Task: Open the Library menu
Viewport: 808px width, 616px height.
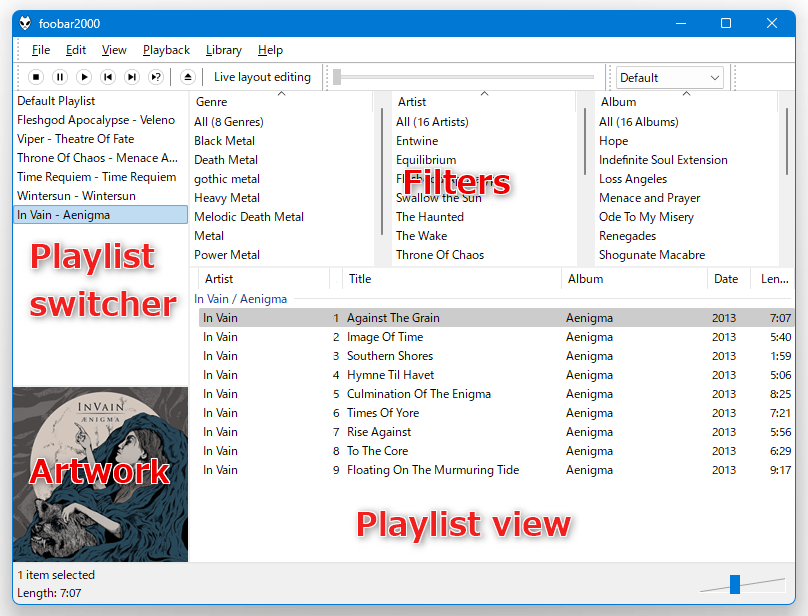Action: pyautogui.click(x=224, y=50)
